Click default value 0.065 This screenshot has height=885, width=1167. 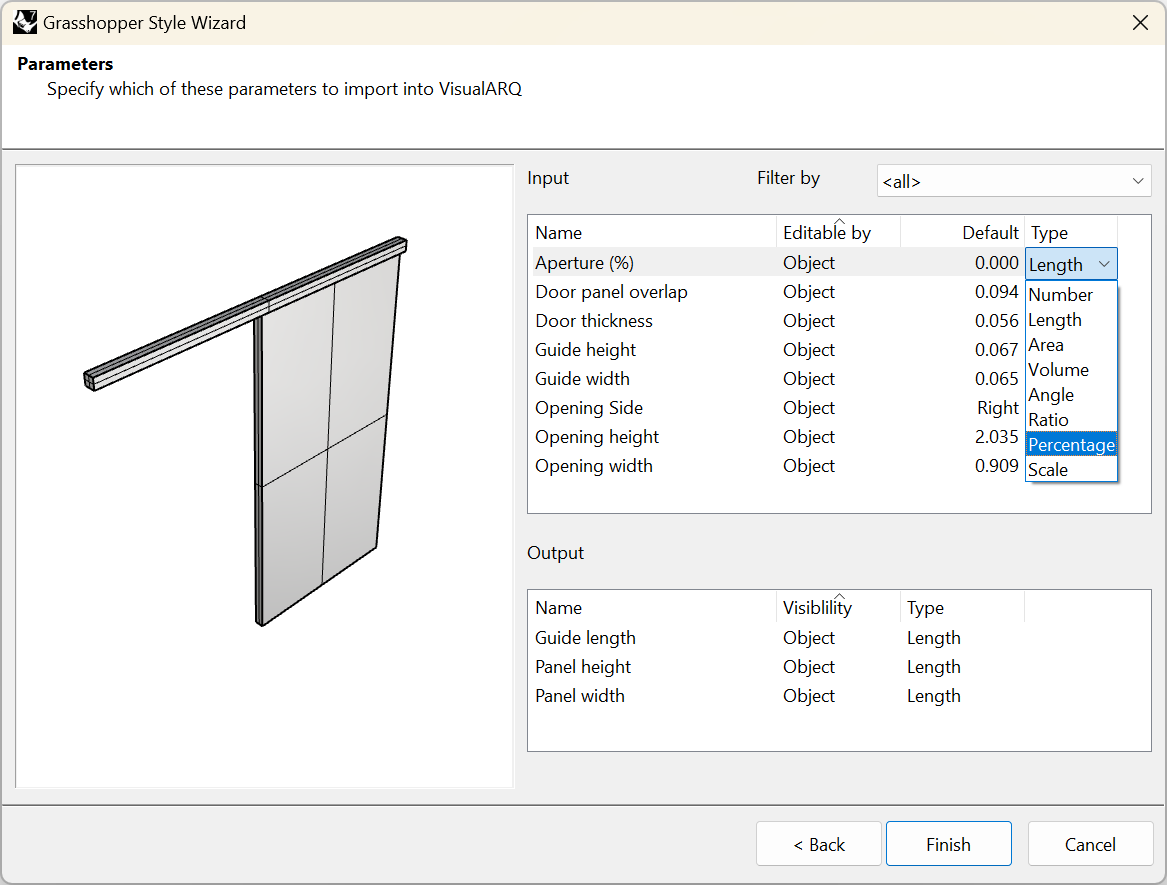pyautogui.click(x=996, y=379)
